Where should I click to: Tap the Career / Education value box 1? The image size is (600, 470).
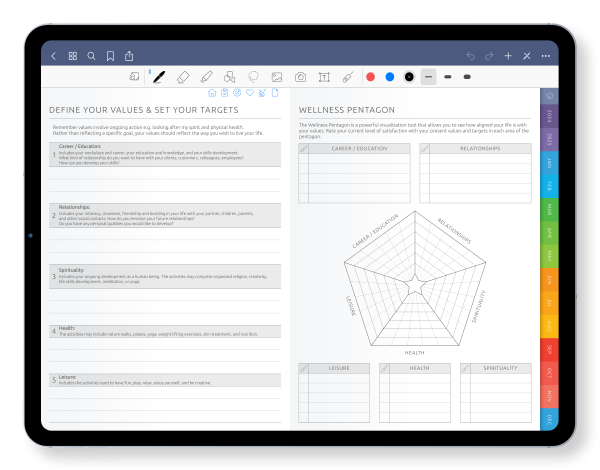(165, 155)
